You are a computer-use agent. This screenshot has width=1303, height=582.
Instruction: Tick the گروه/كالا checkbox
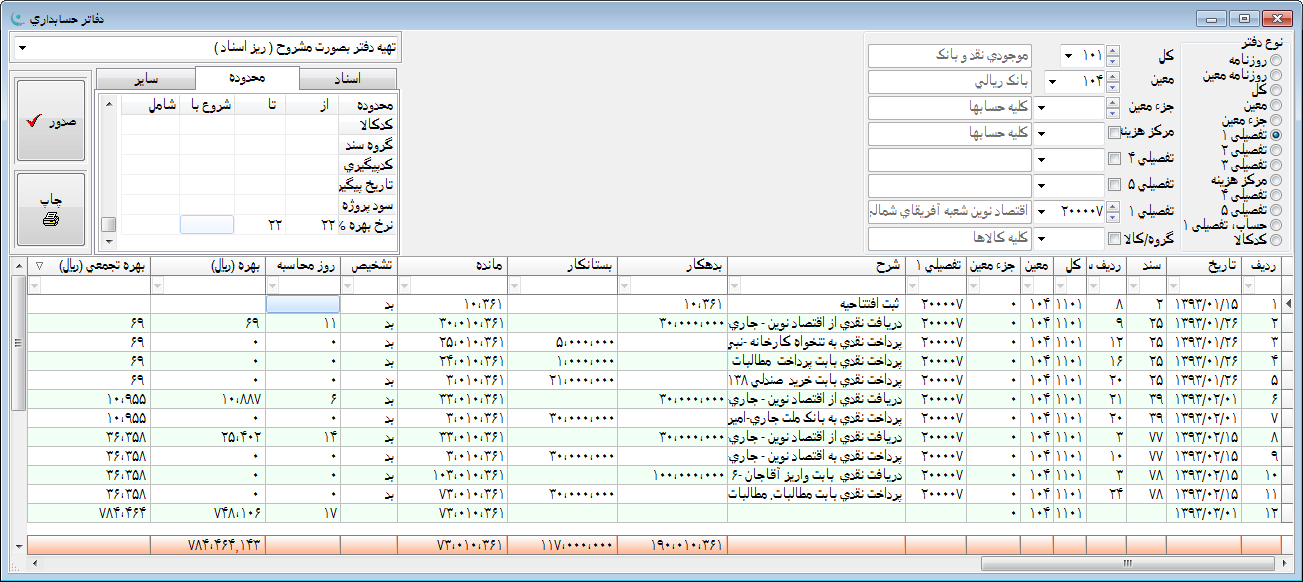1114,239
